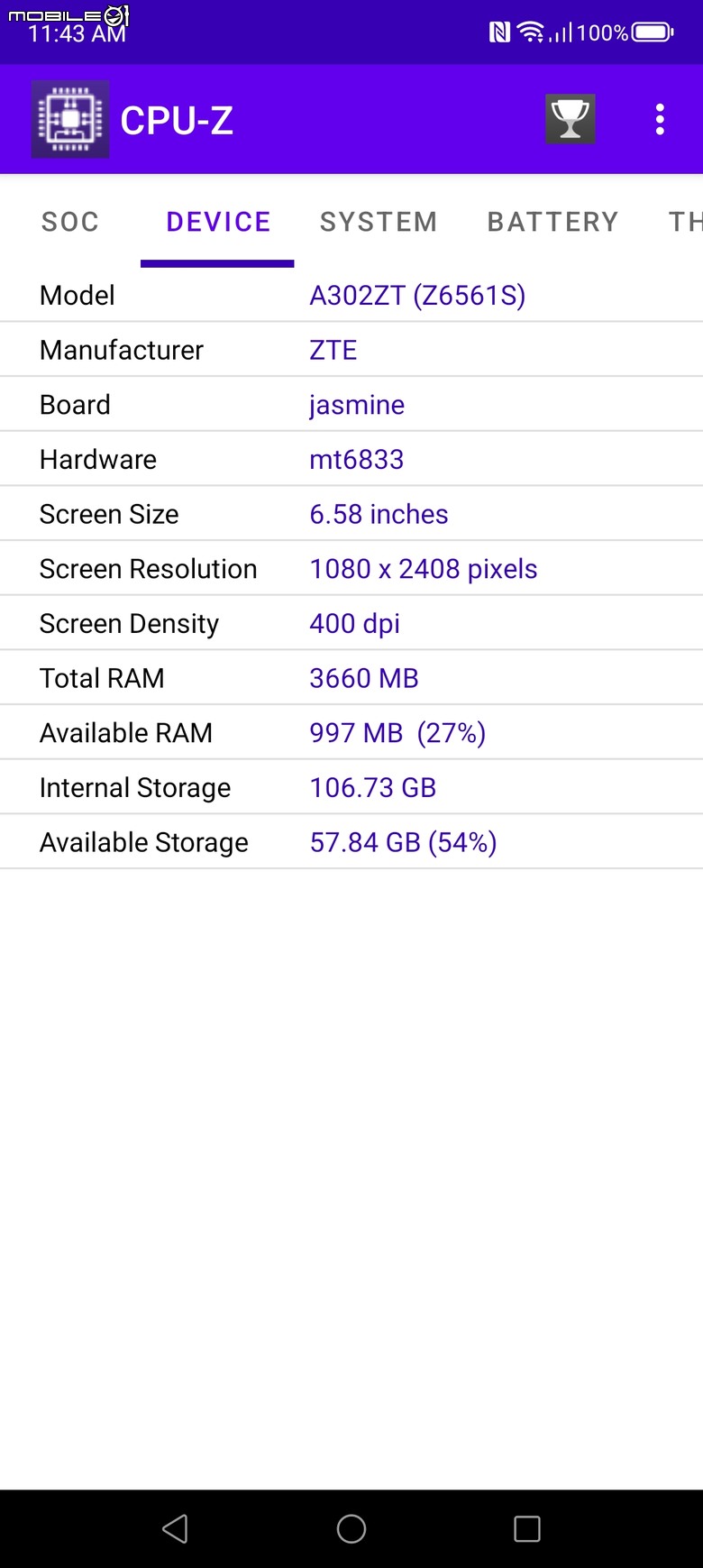
Task: Select the DEVICE tab
Action: pos(218,222)
